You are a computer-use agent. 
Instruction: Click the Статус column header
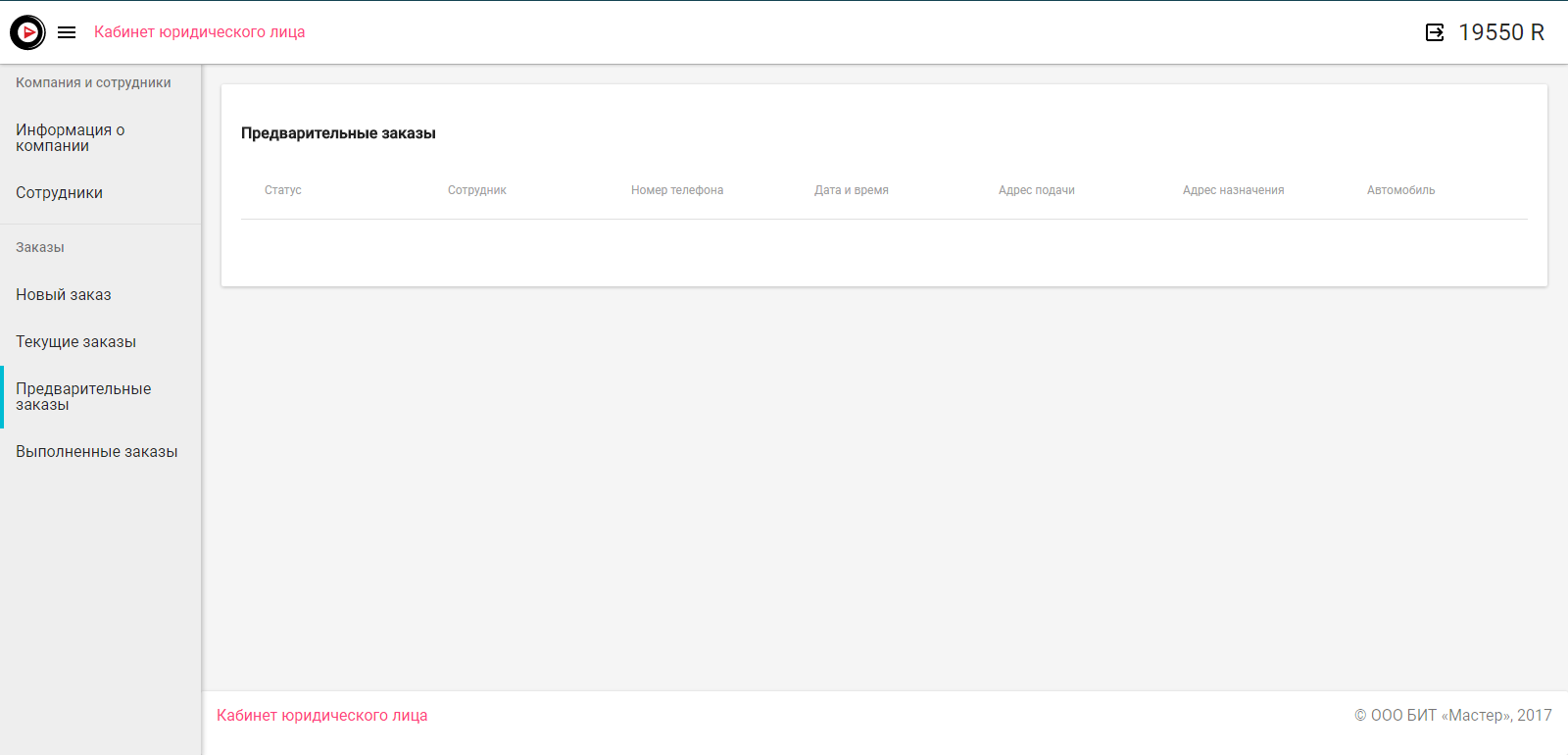[x=283, y=190]
